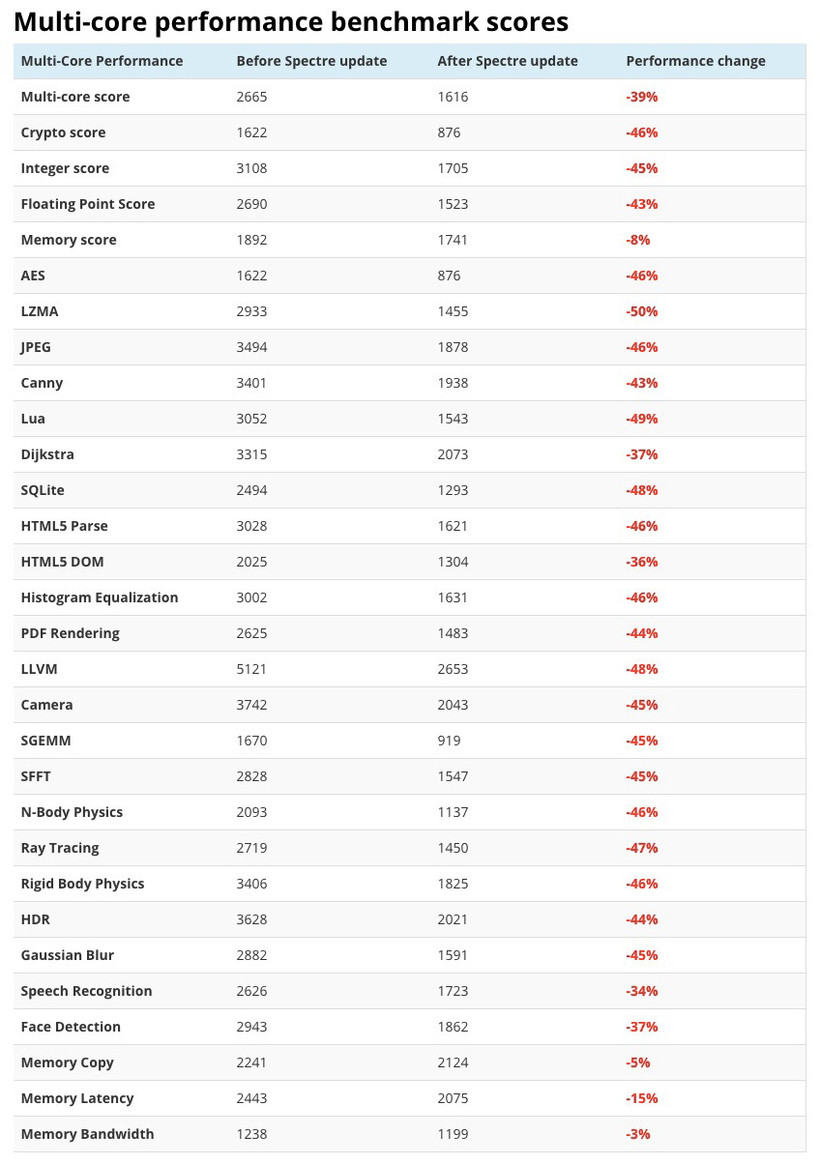Click the page title heading text

(291, 21)
